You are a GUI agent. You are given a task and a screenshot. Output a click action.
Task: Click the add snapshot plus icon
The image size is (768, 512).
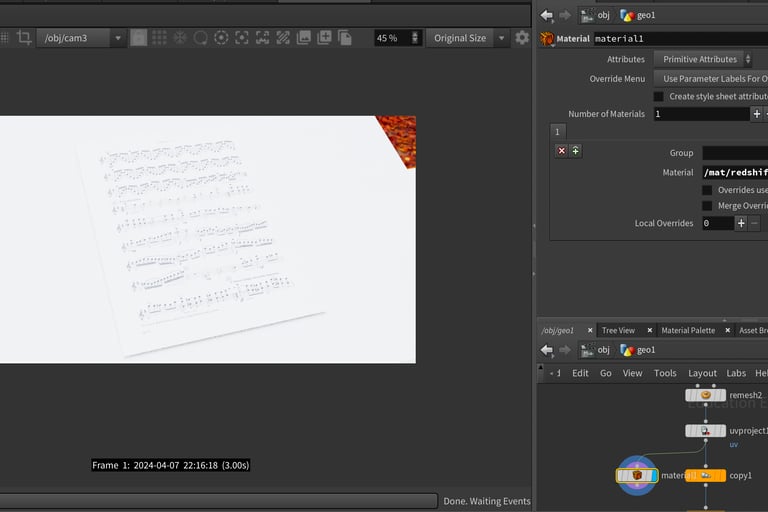324,38
